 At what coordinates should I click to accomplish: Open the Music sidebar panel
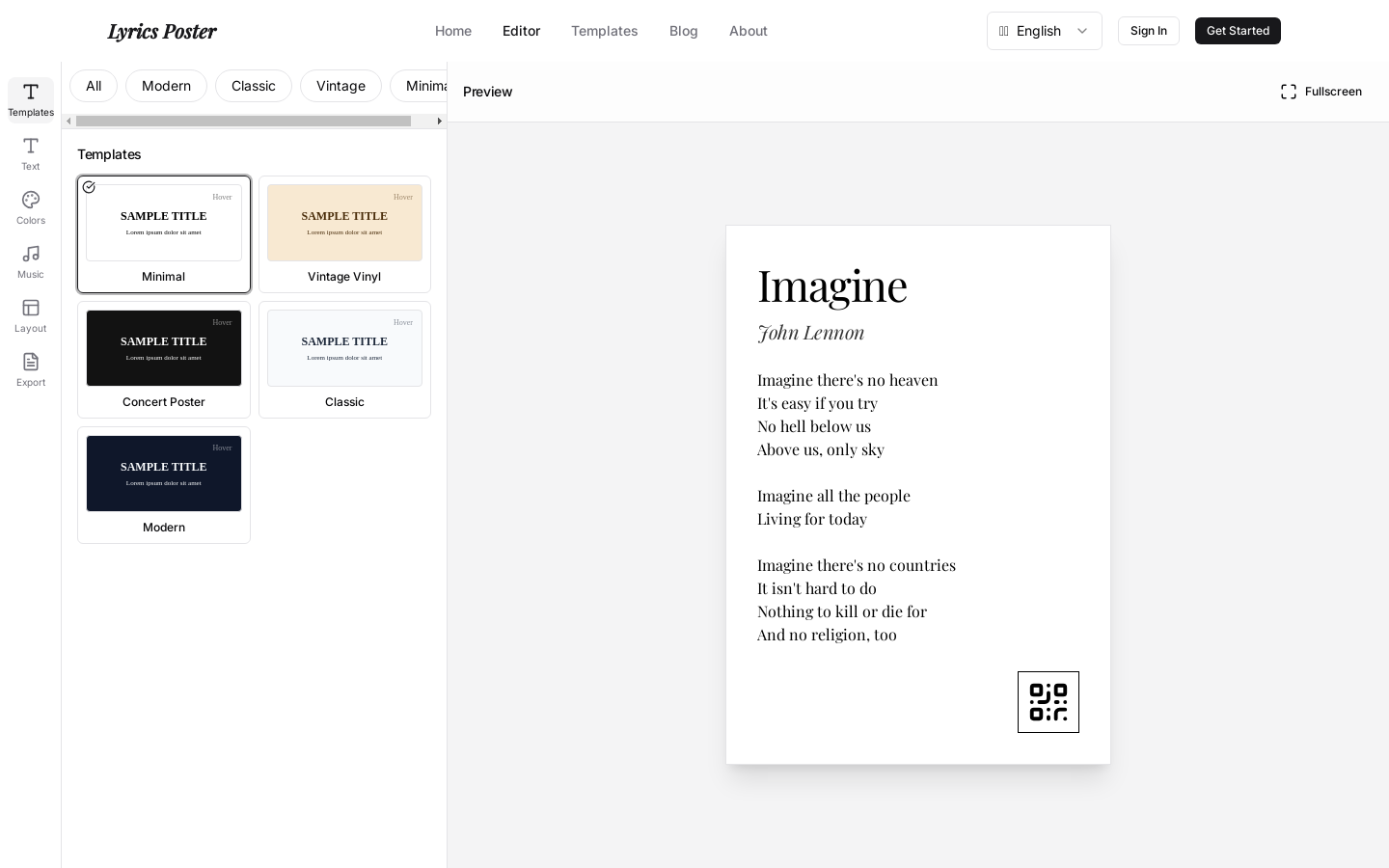31,262
